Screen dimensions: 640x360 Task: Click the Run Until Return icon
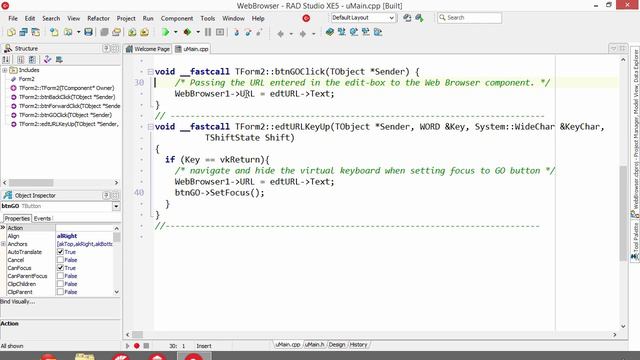coord(260,32)
